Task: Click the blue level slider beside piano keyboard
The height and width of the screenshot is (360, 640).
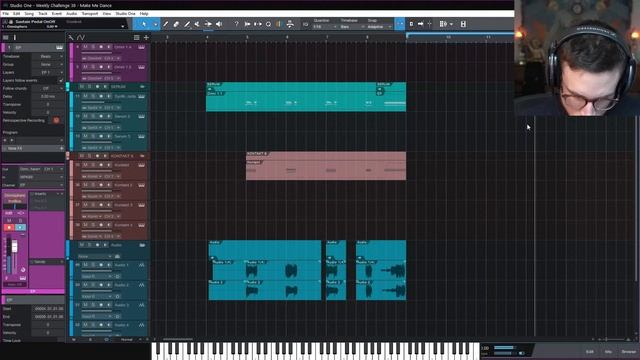Action: (x=504, y=348)
